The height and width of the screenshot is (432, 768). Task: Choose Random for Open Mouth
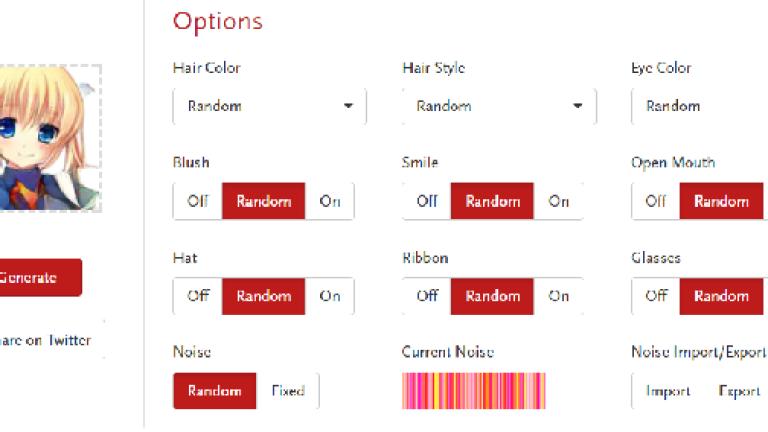(x=721, y=201)
